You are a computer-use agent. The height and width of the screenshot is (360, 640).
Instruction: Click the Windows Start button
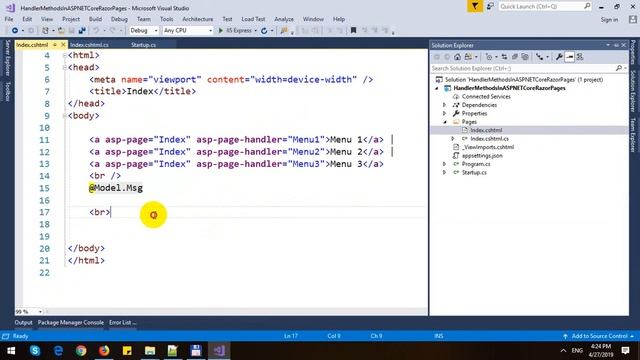pos(11,351)
